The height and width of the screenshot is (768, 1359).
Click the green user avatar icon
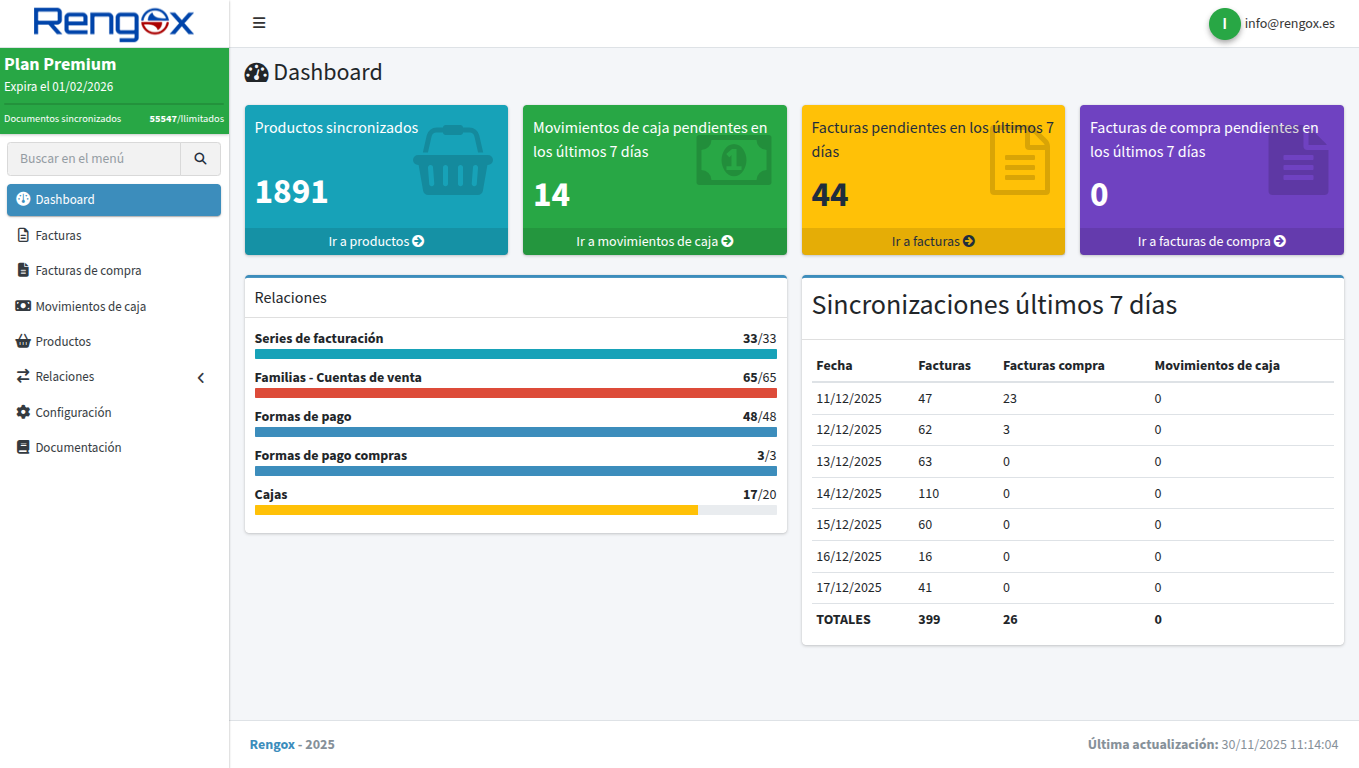click(x=1224, y=24)
